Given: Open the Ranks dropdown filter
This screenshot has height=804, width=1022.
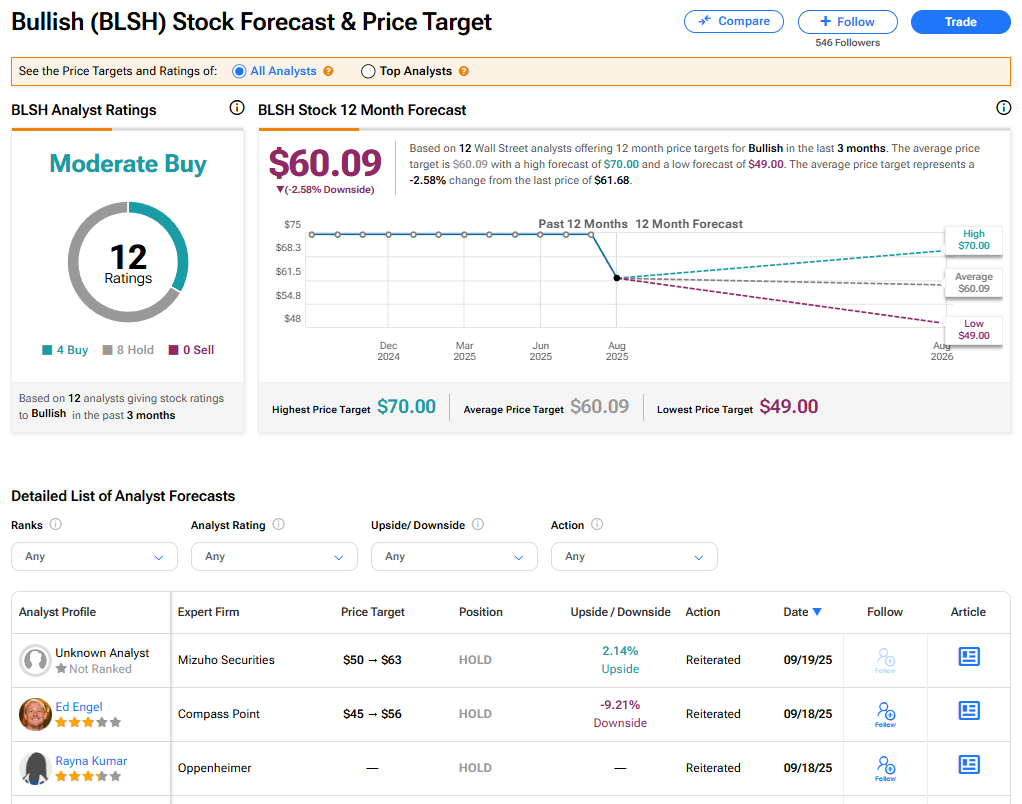Looking at the screenshot, I should (94, 556).
